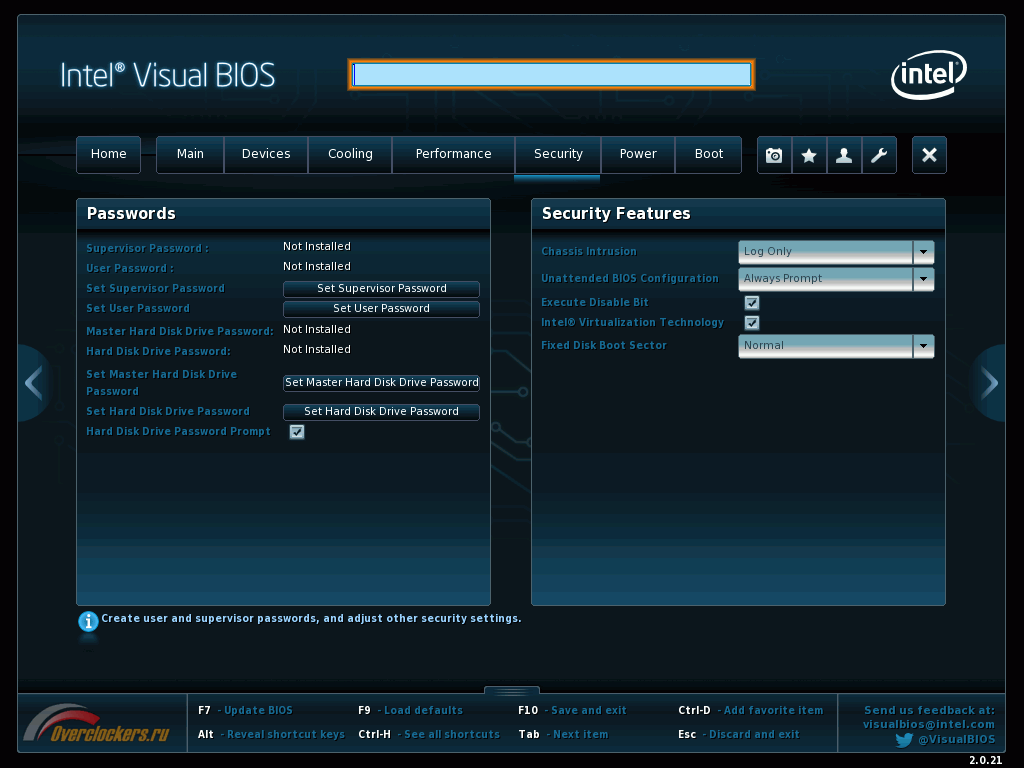Click Alt Reveal shortcut keys text
The image size is (1024, 768).
click(271, 735)
